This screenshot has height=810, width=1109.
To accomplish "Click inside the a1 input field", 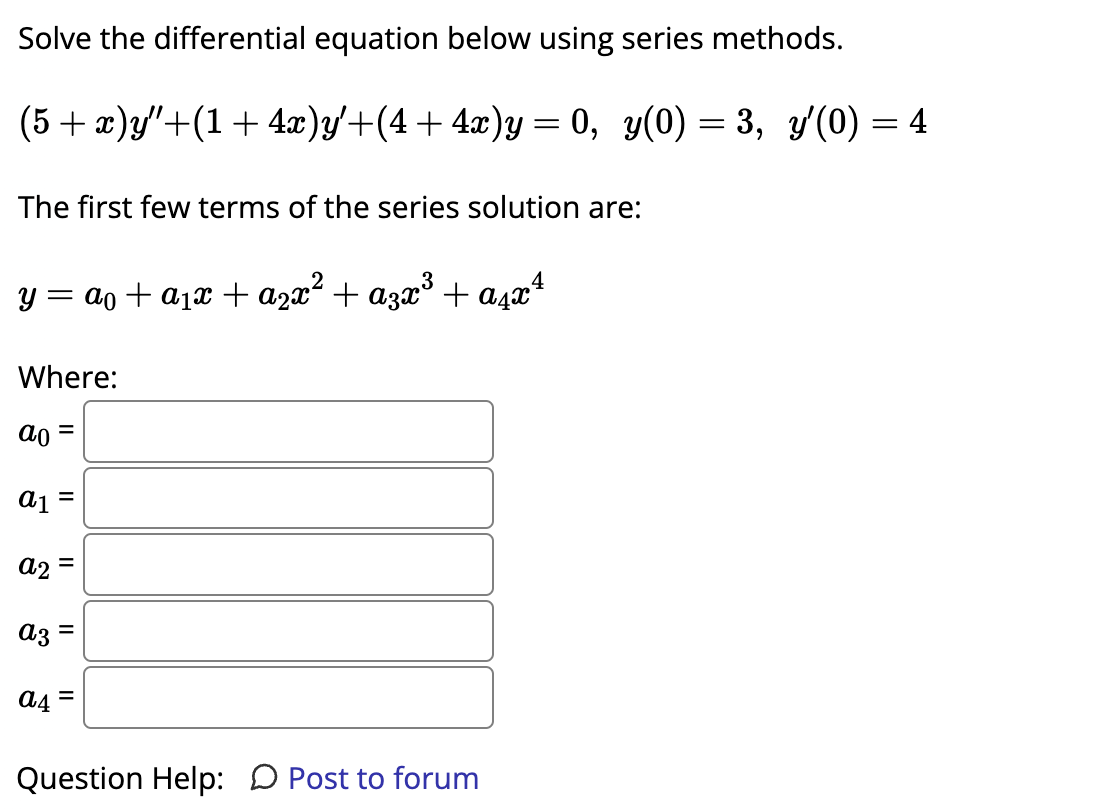I will pos(289,498).
